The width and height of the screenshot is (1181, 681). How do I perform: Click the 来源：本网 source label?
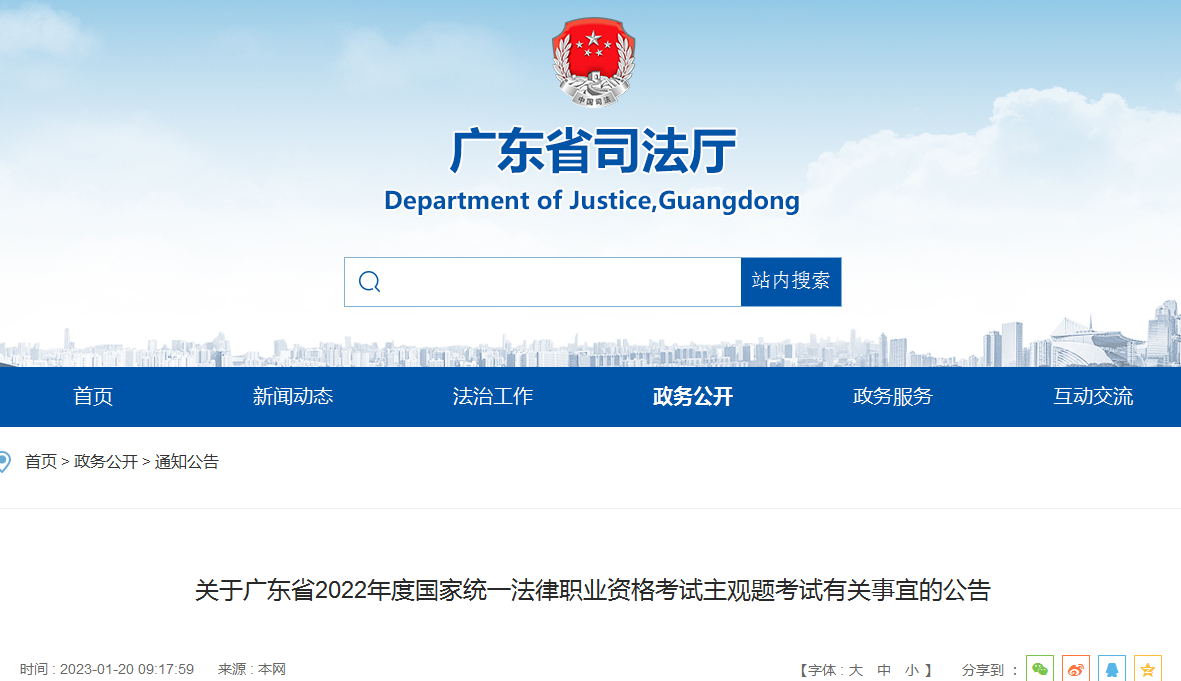point(252,670)
